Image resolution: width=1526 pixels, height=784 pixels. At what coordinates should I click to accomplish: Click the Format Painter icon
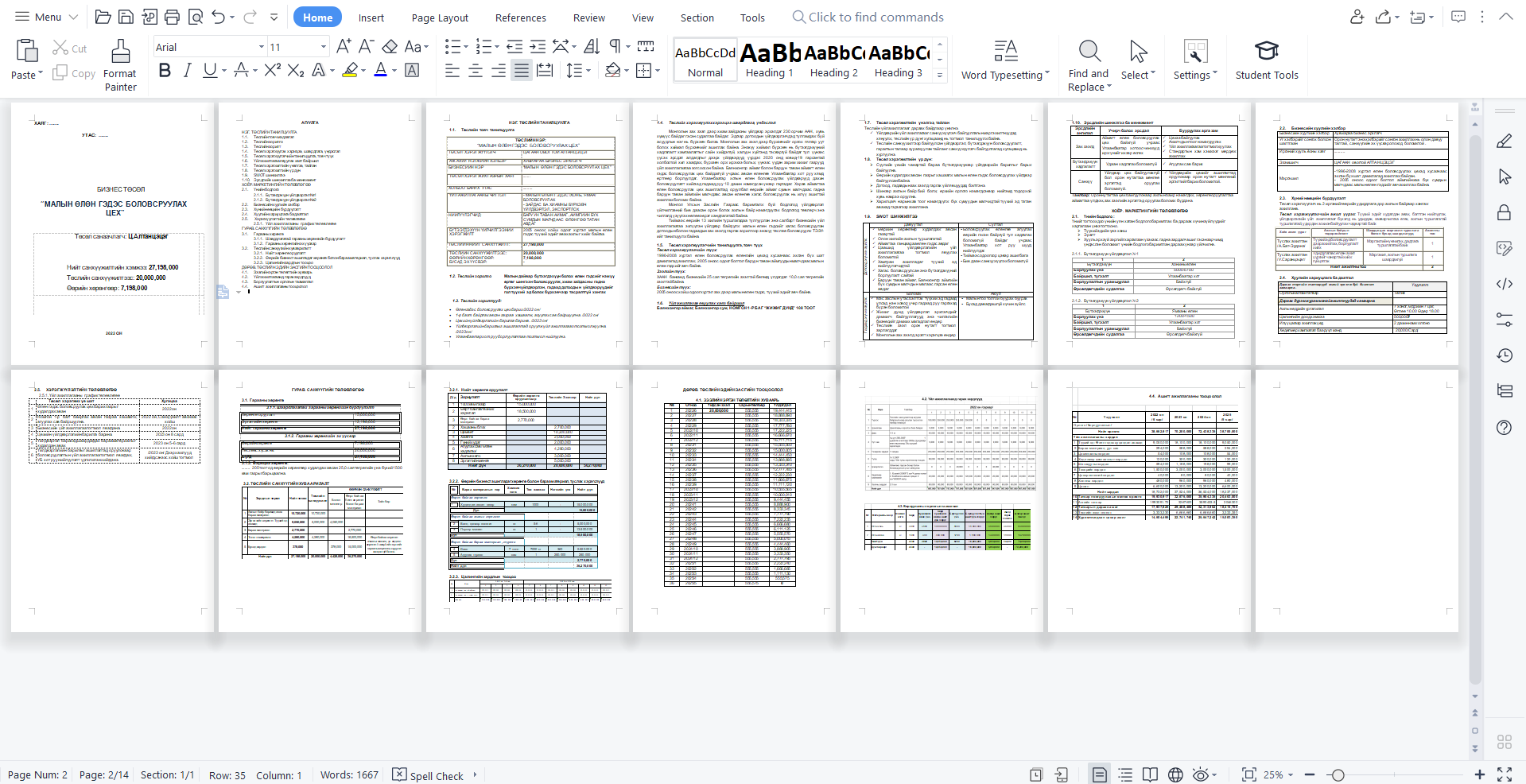point(120,52)
